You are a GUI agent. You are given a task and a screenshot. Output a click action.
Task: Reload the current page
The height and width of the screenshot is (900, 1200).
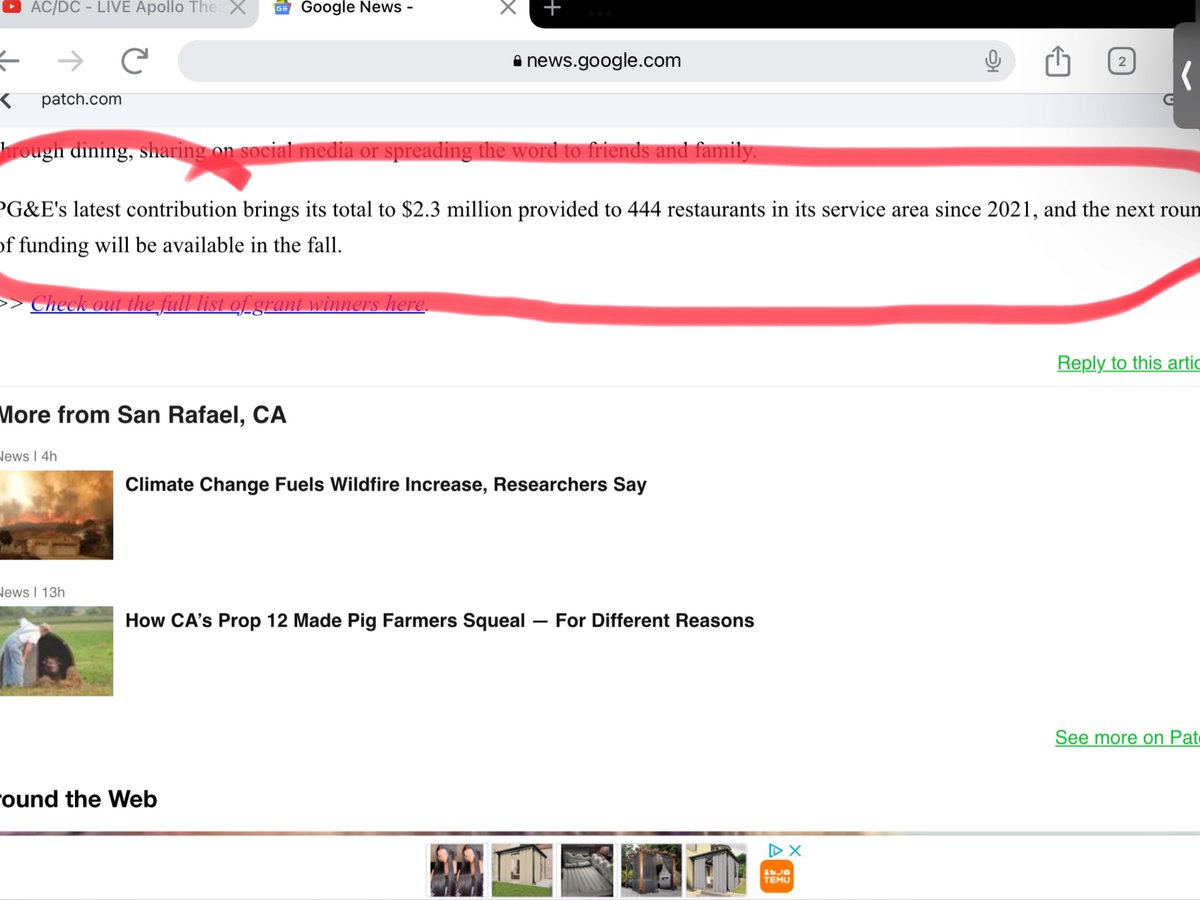[134, 61]
